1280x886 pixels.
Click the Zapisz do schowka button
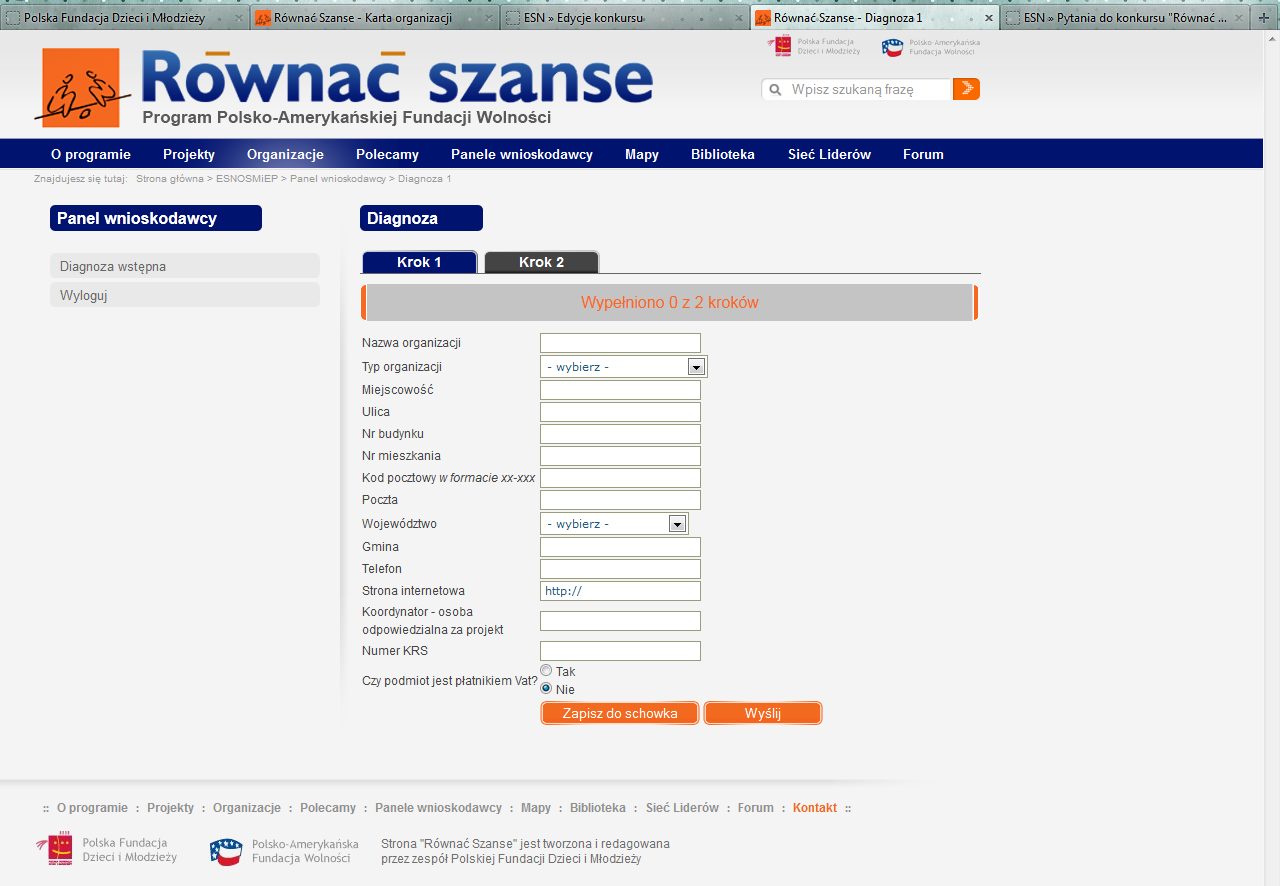[x=620, y=713]
